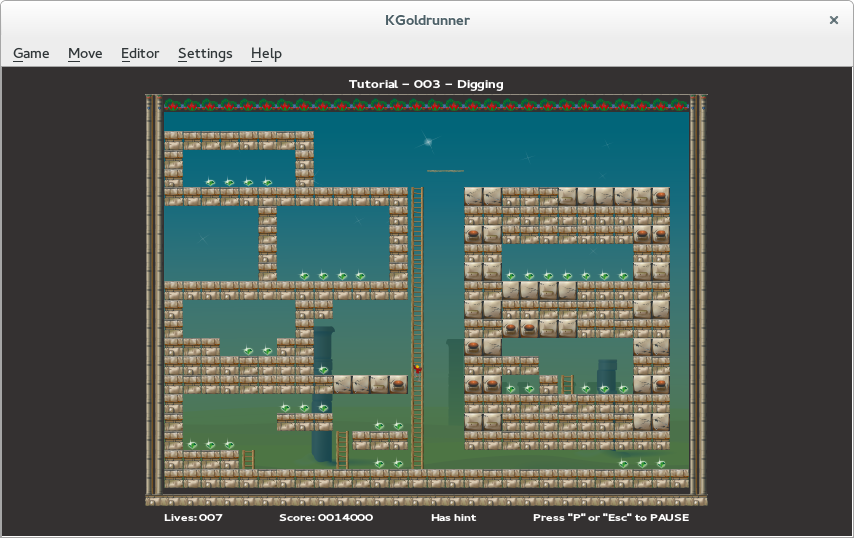The image size is (854, 538).
Task: Click the leftmost gold on the bottom-right floor
Action: 624,464
